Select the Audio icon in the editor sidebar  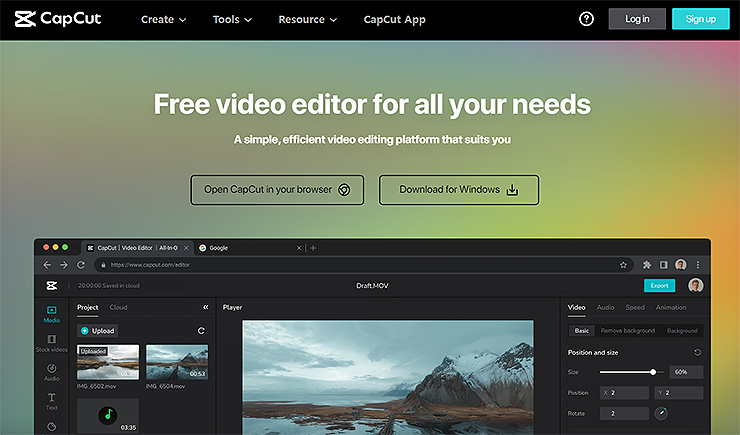coord(51,368)
